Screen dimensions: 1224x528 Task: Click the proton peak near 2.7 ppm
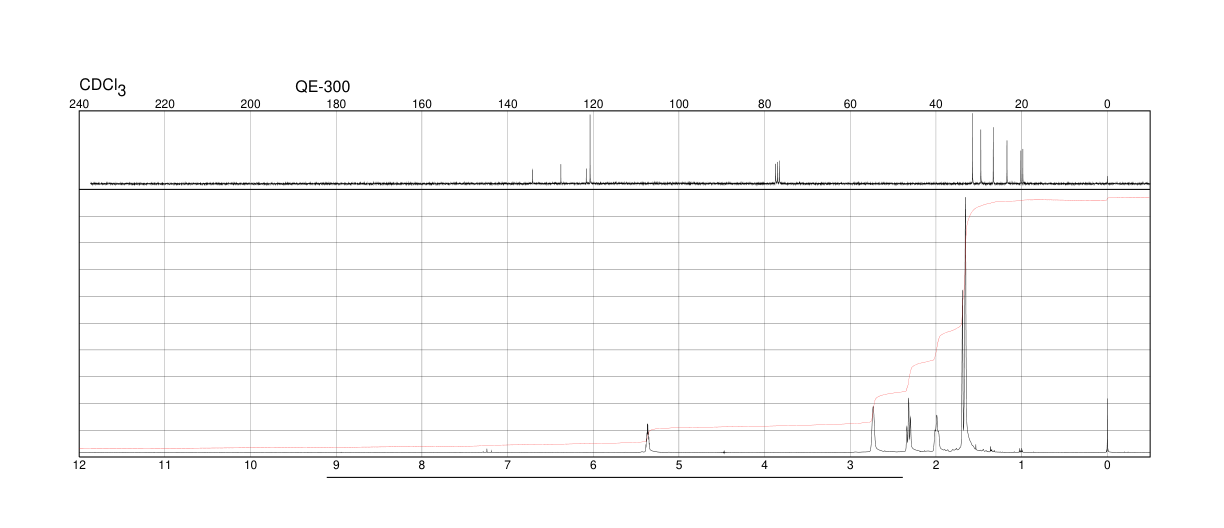(873, 429)
